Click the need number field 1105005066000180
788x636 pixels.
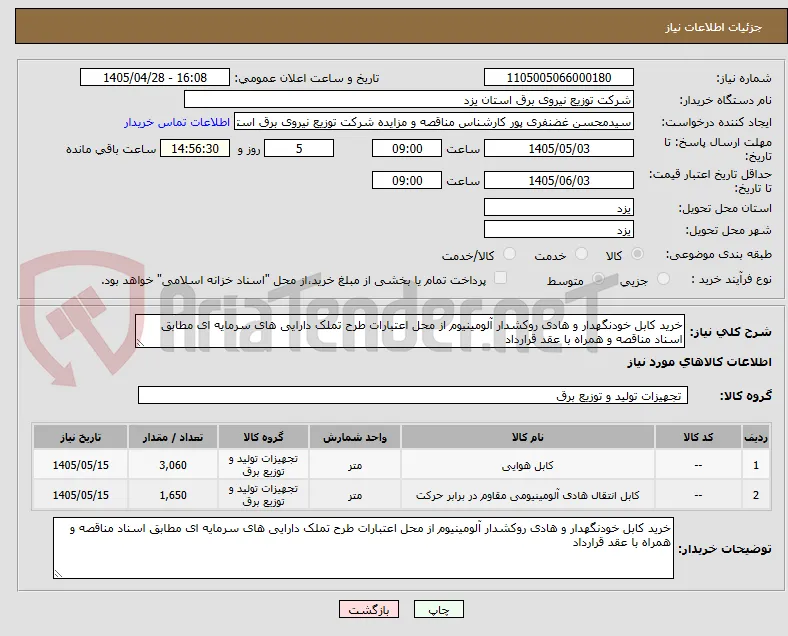point(558,78)
